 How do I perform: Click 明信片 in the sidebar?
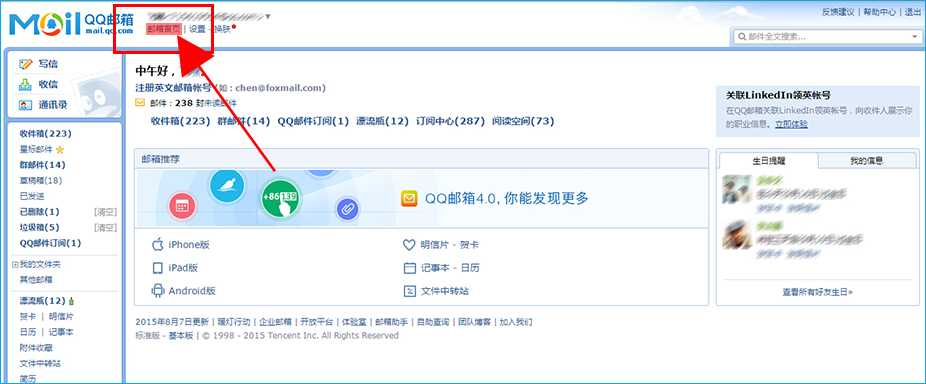[61, 317]
